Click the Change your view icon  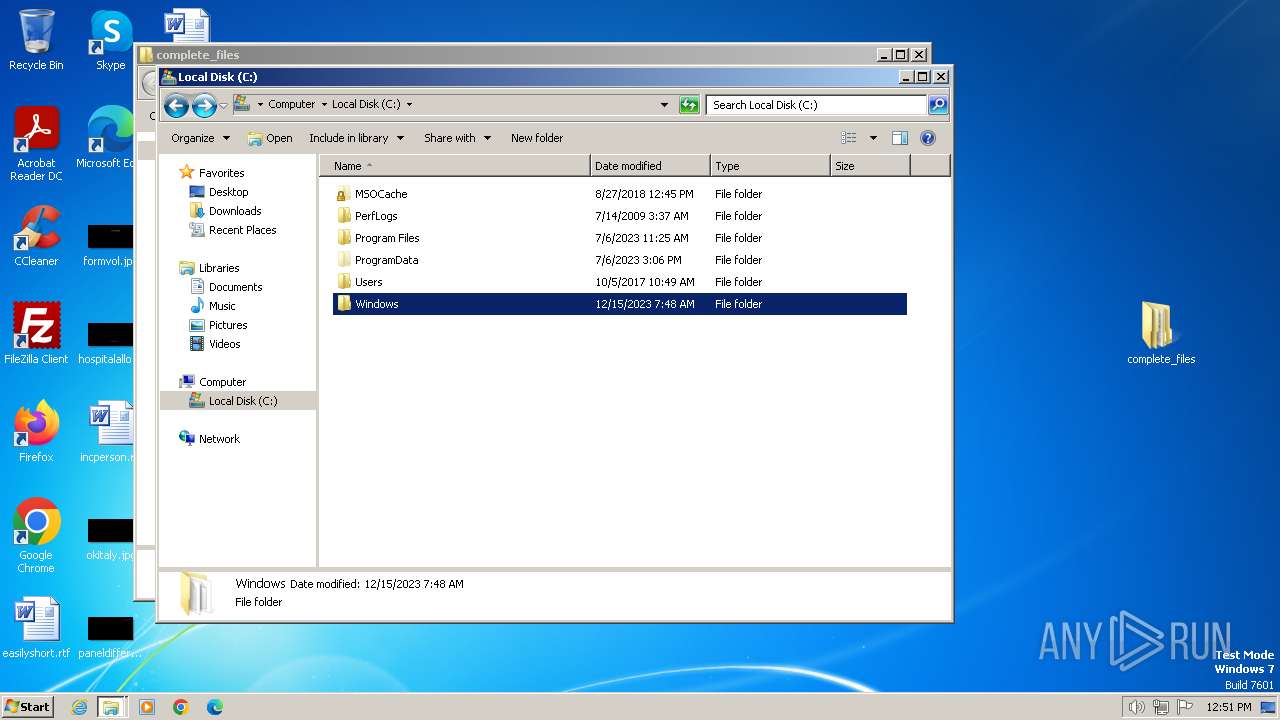tap(849, 138)
